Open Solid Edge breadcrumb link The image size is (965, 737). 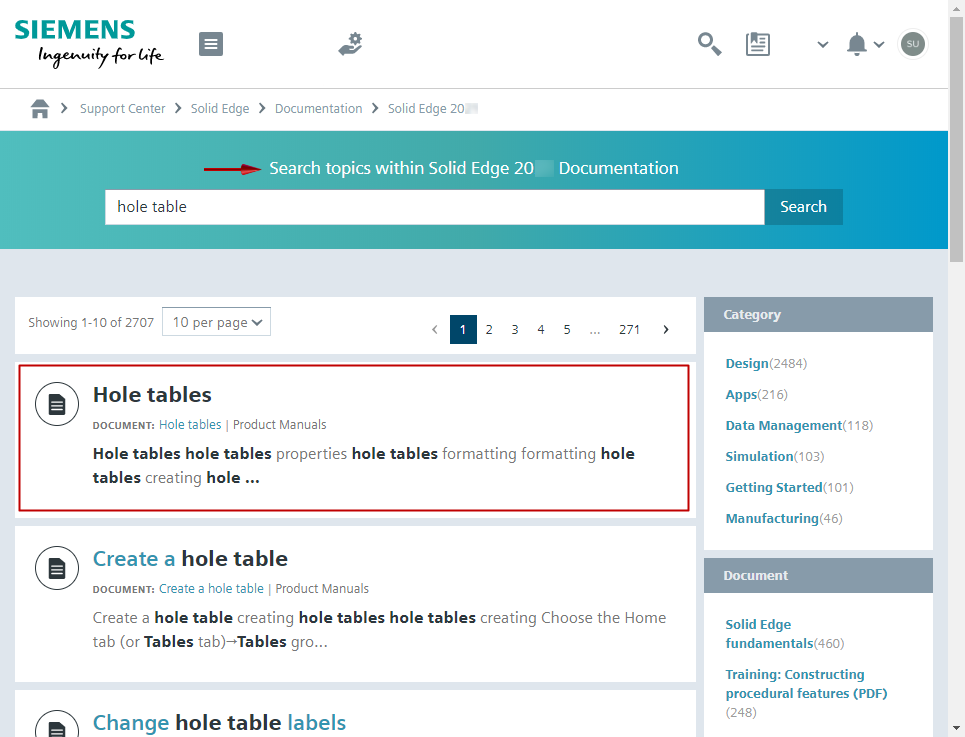point(220,109)
